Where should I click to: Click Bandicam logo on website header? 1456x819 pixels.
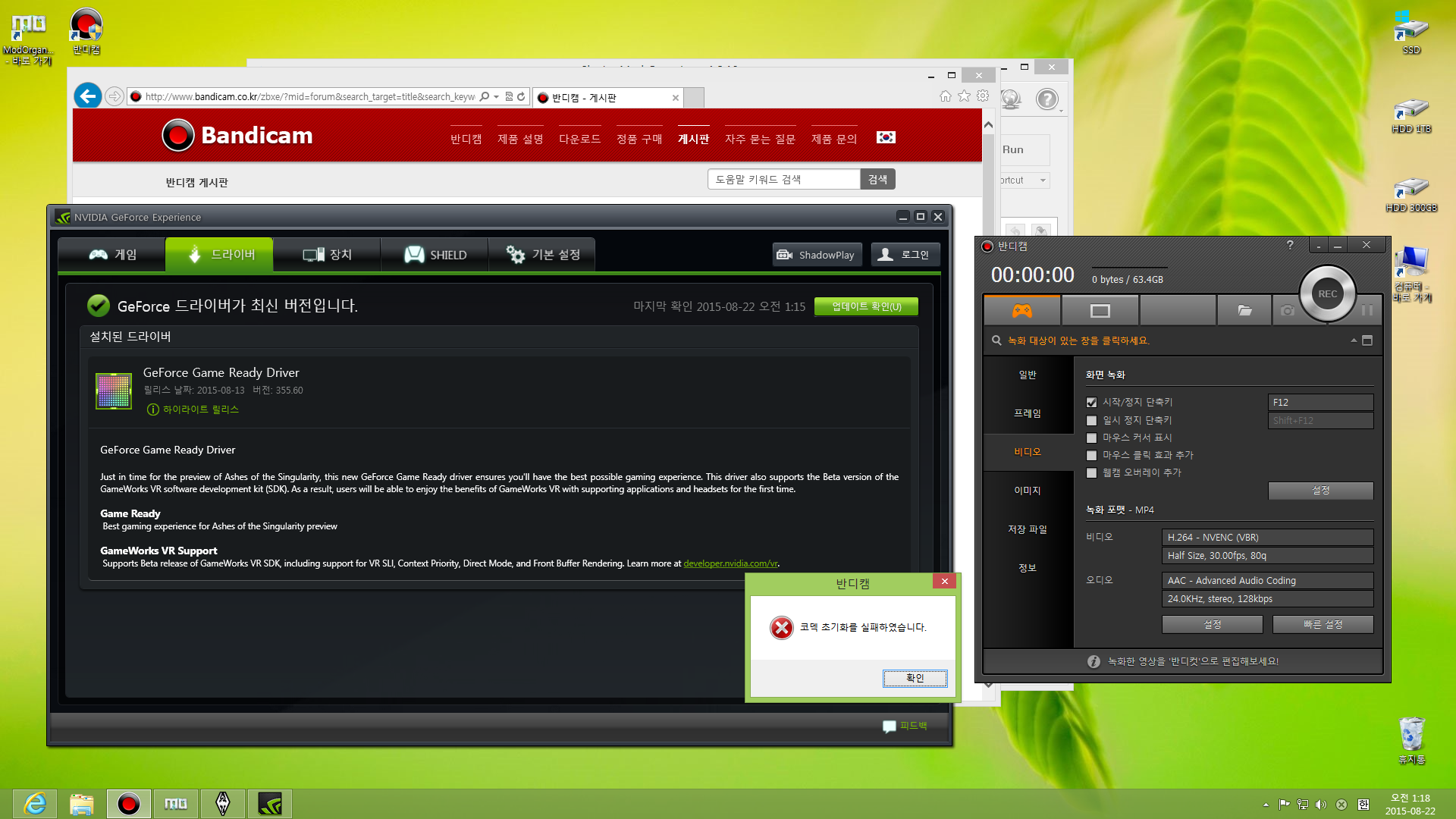[237, 136]
